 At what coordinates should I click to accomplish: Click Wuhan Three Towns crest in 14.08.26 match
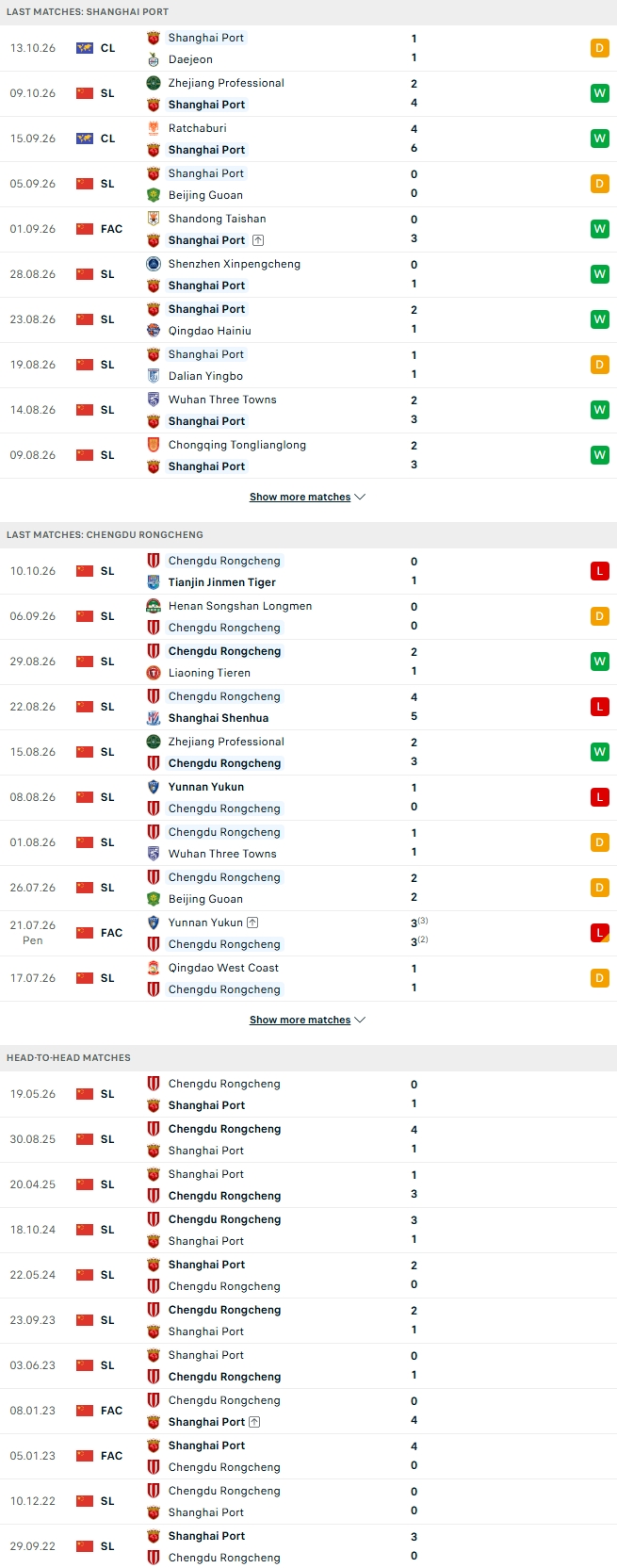tap(154, 400)
